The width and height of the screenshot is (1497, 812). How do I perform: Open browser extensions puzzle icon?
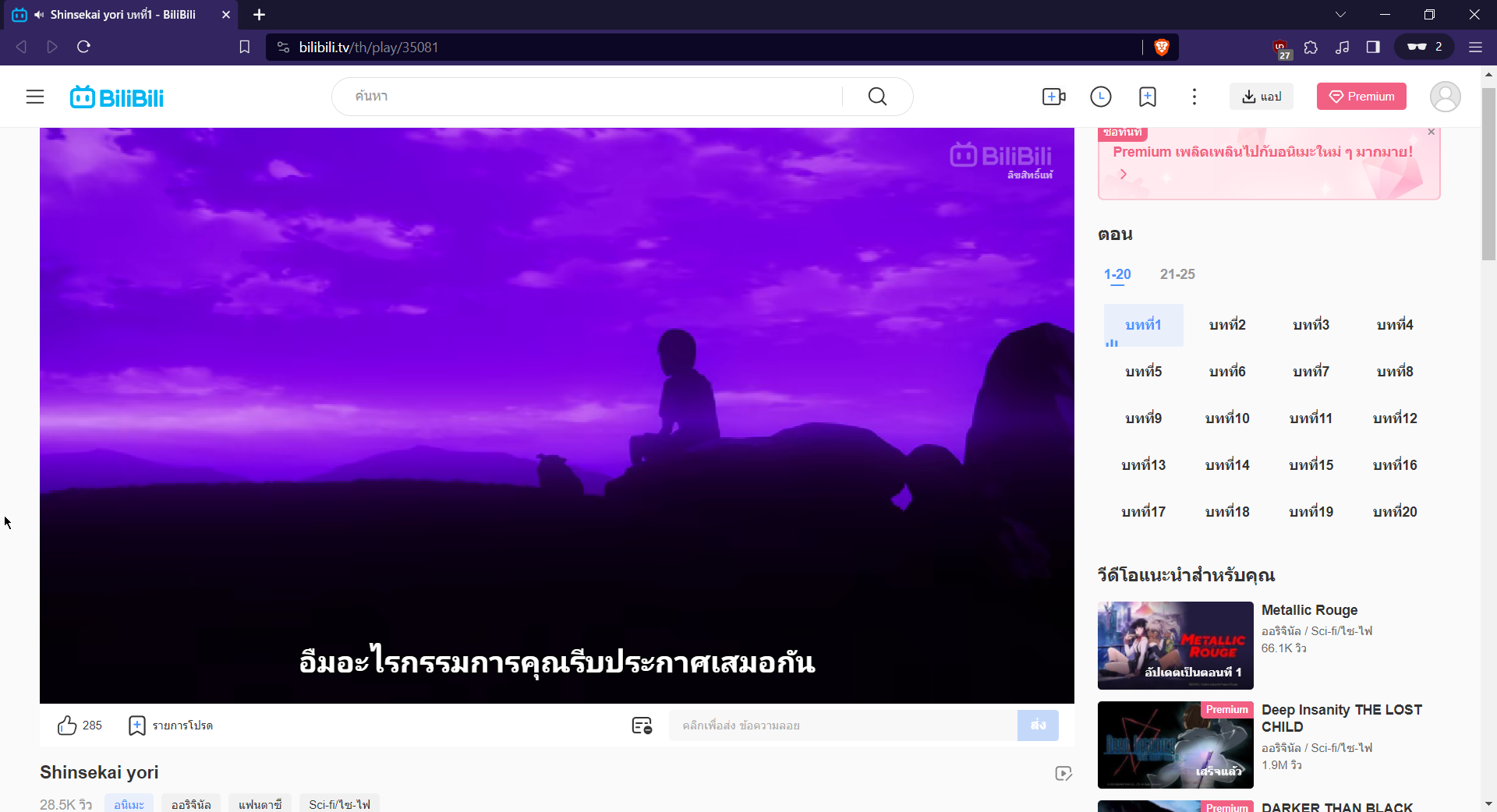coord(1311,48)
